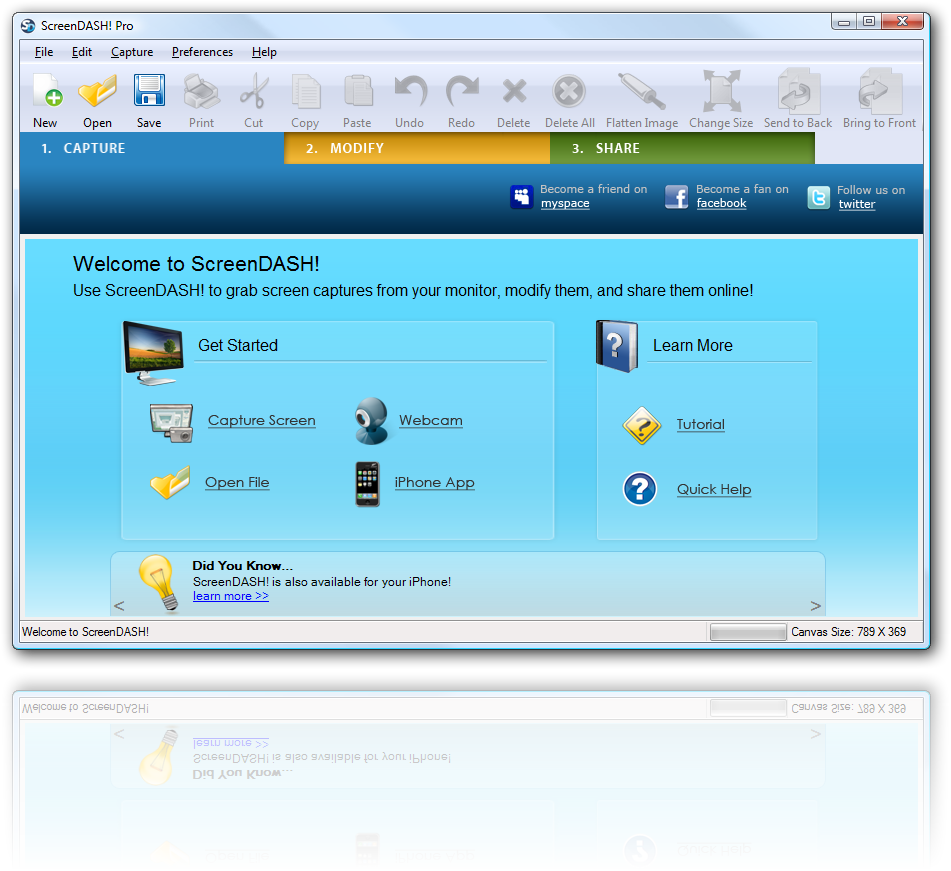Open the Help menu
Viewport: 951px width, 871px height.
[264, 52]
